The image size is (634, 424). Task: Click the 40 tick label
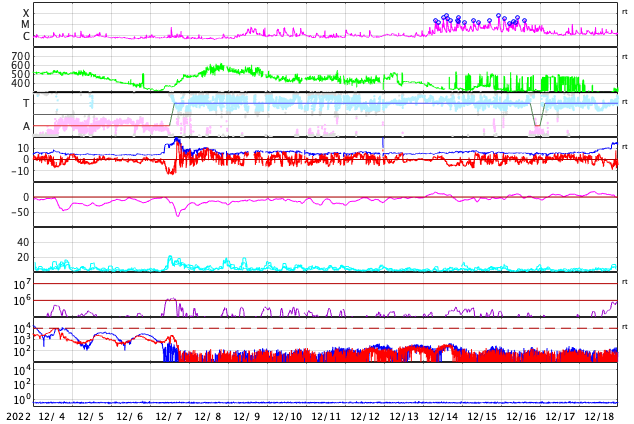coord(23,242)
